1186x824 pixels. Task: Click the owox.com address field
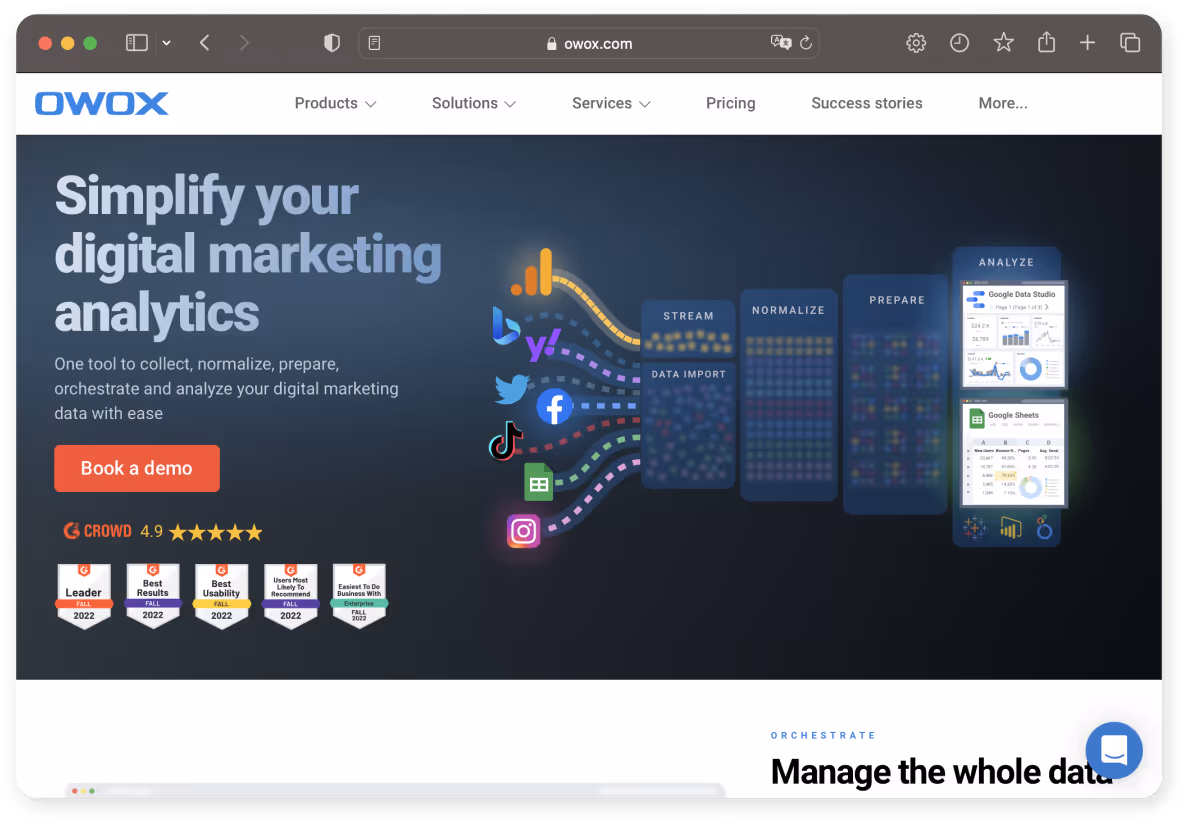(590, 43)
